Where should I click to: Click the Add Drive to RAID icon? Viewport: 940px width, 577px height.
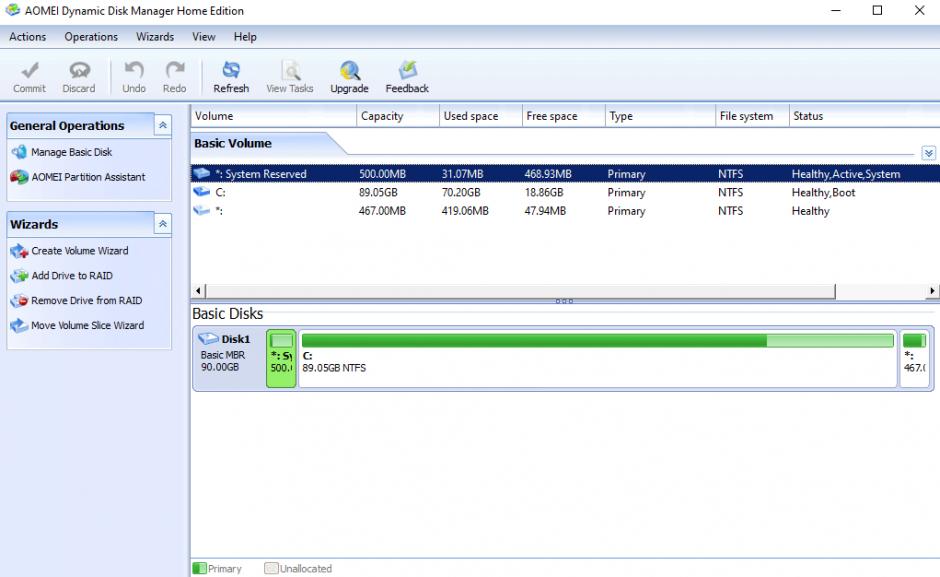click(x=19, y=276)
